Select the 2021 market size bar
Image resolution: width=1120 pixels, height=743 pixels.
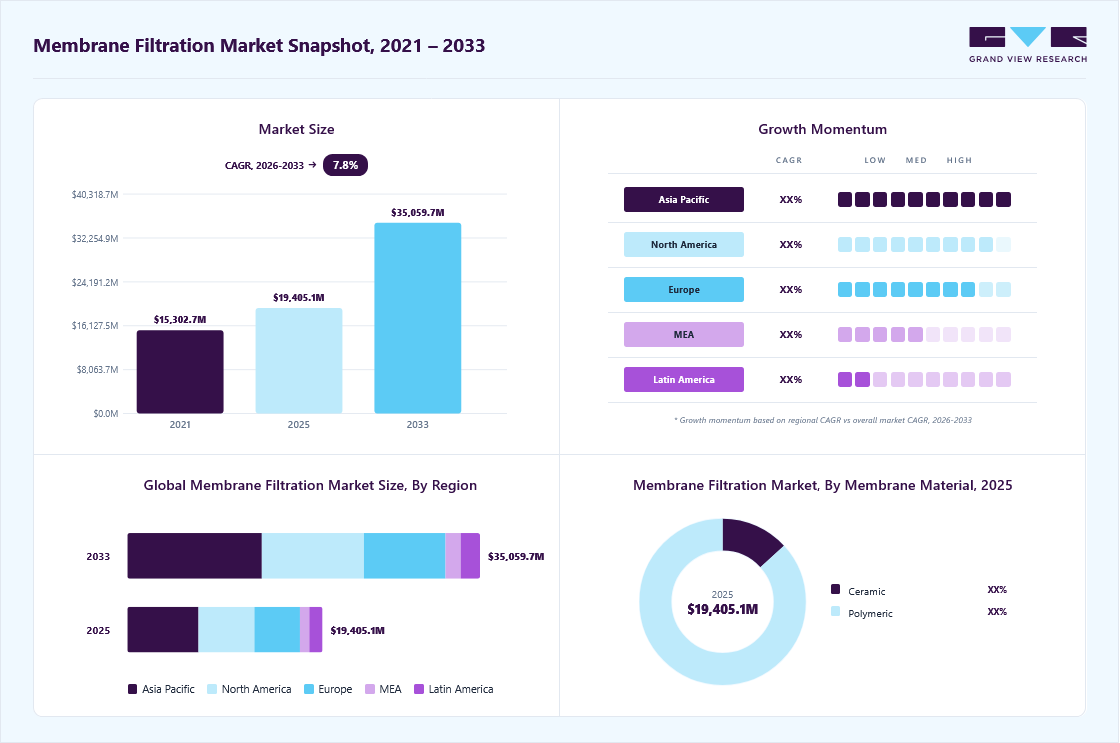pyautogui.click(x=180, y=372)
